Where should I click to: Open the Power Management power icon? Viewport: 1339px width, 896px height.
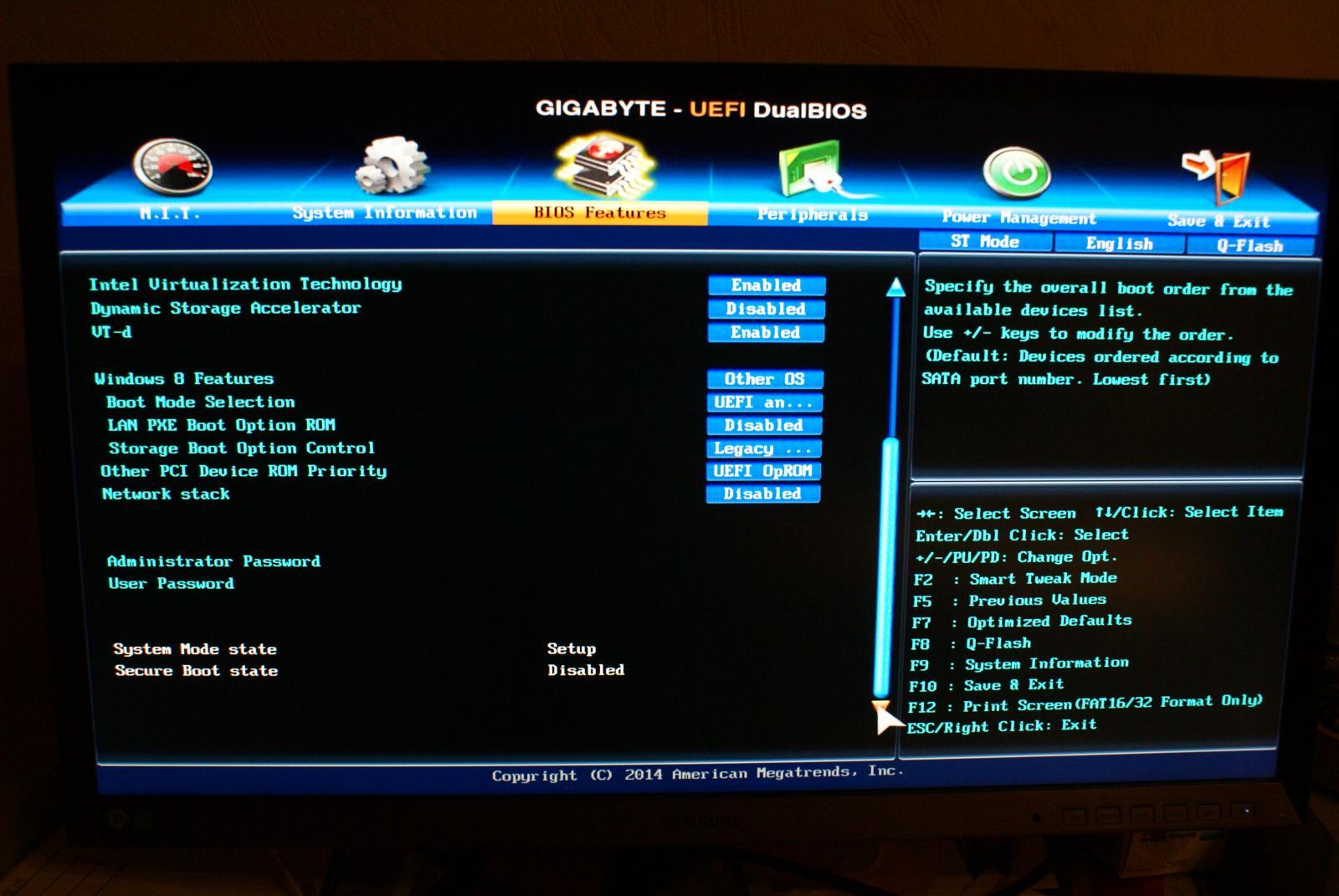1016,173
